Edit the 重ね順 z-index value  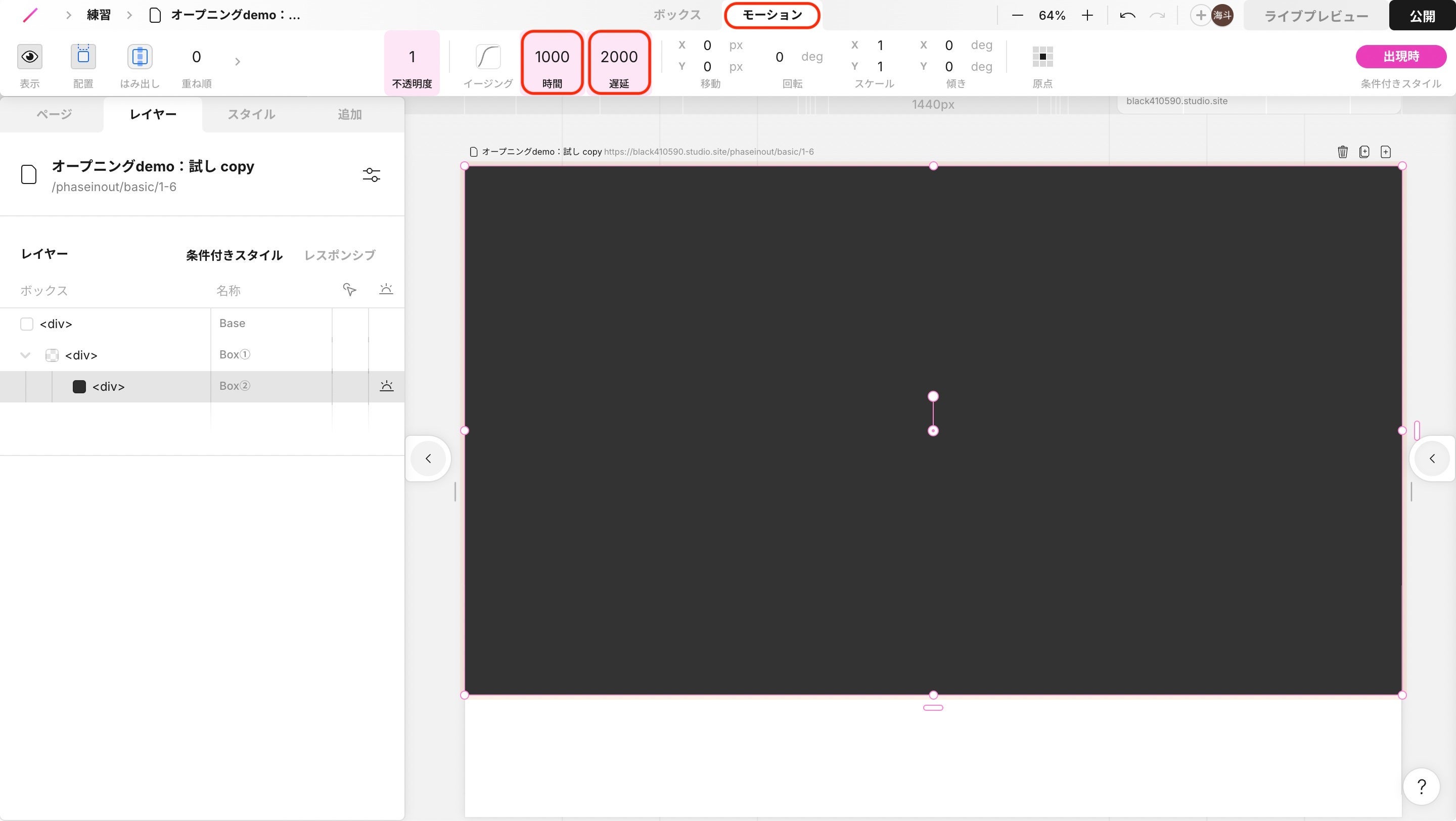point(196,57)
